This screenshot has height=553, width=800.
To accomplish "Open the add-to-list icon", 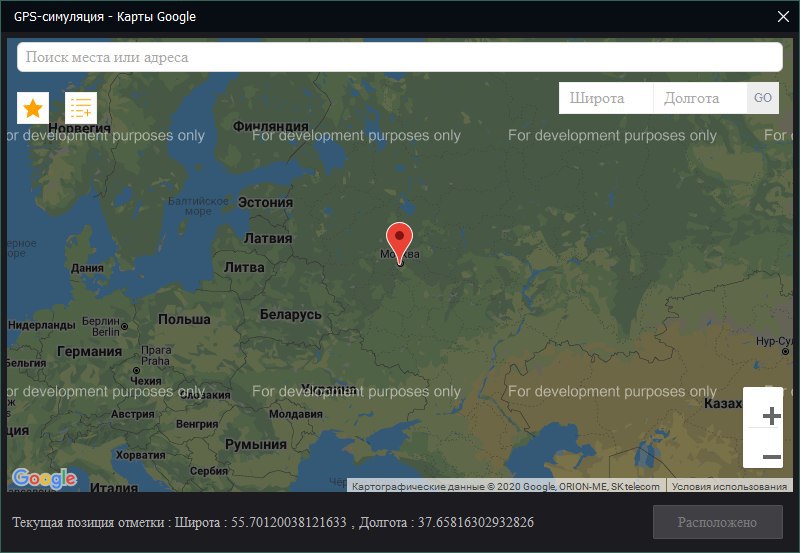I will coord(81,108).
